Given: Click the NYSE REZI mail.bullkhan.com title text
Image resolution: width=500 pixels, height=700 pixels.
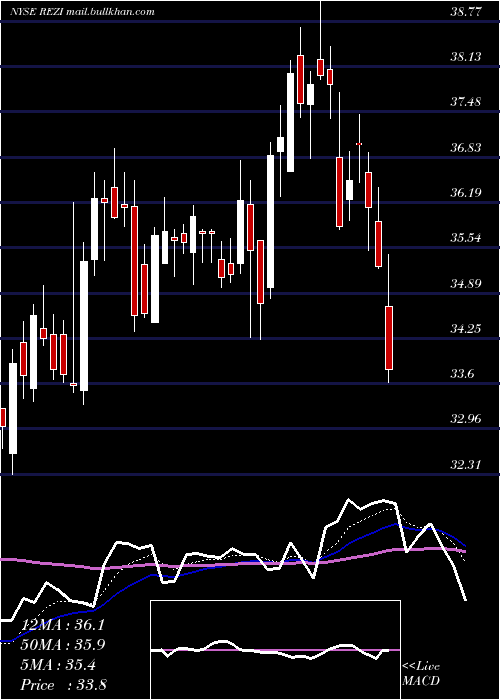Looking at the screenshot, I should pos(83,12).
